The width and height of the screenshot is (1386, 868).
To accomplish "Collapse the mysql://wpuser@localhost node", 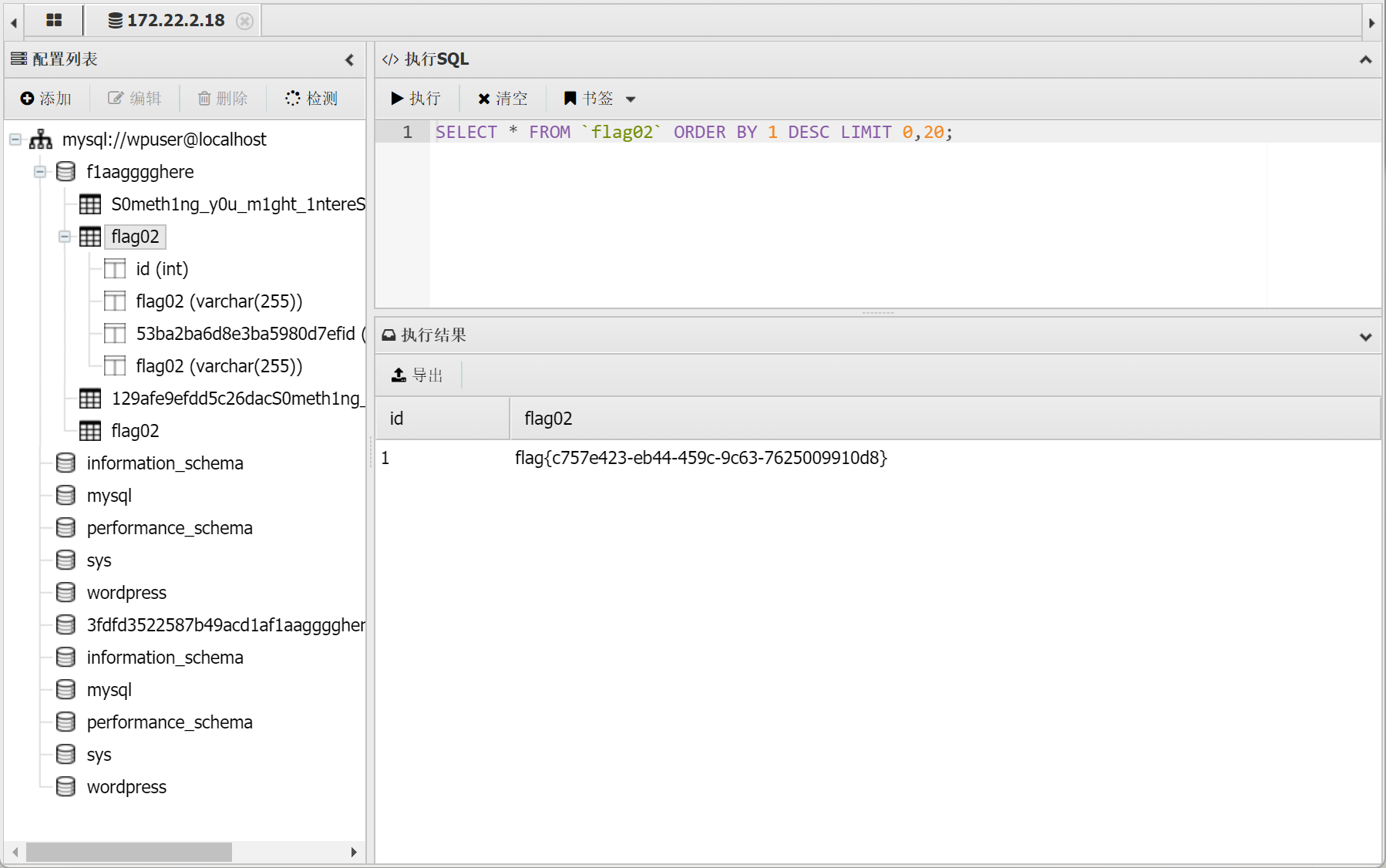I will pyautogui.click(x=15, y=140).
